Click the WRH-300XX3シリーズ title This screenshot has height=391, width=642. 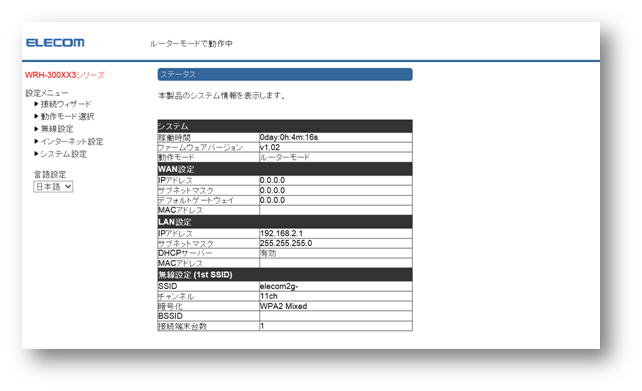coord(65,75)
